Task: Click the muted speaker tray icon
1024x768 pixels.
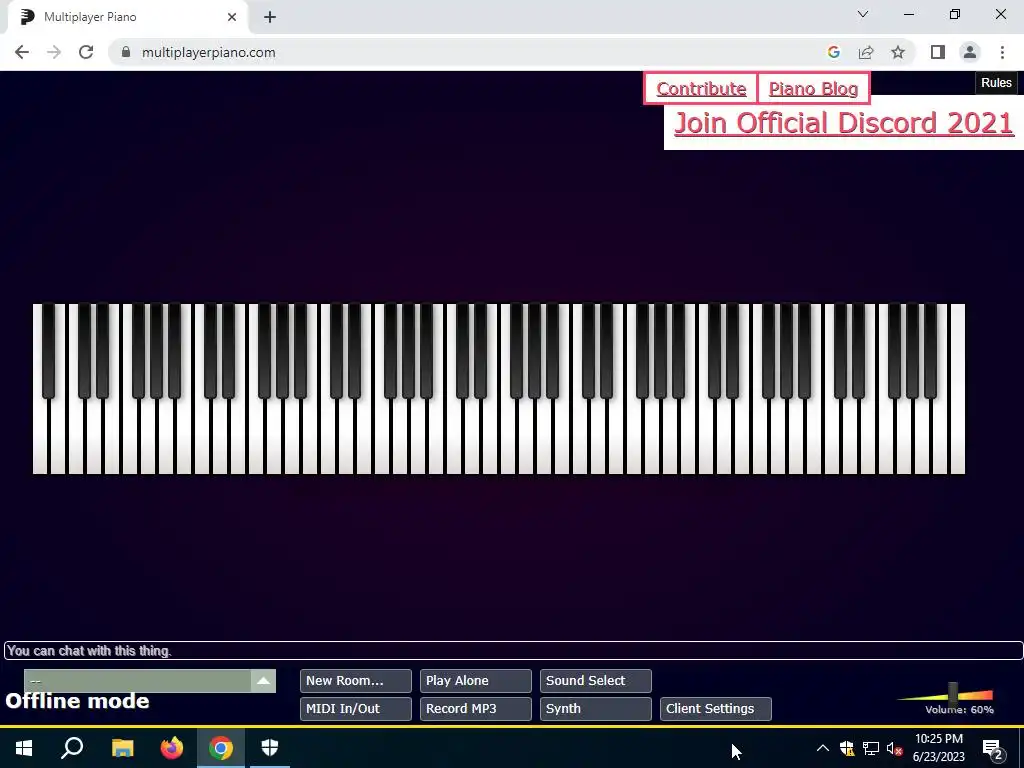Action: point(895,748)
